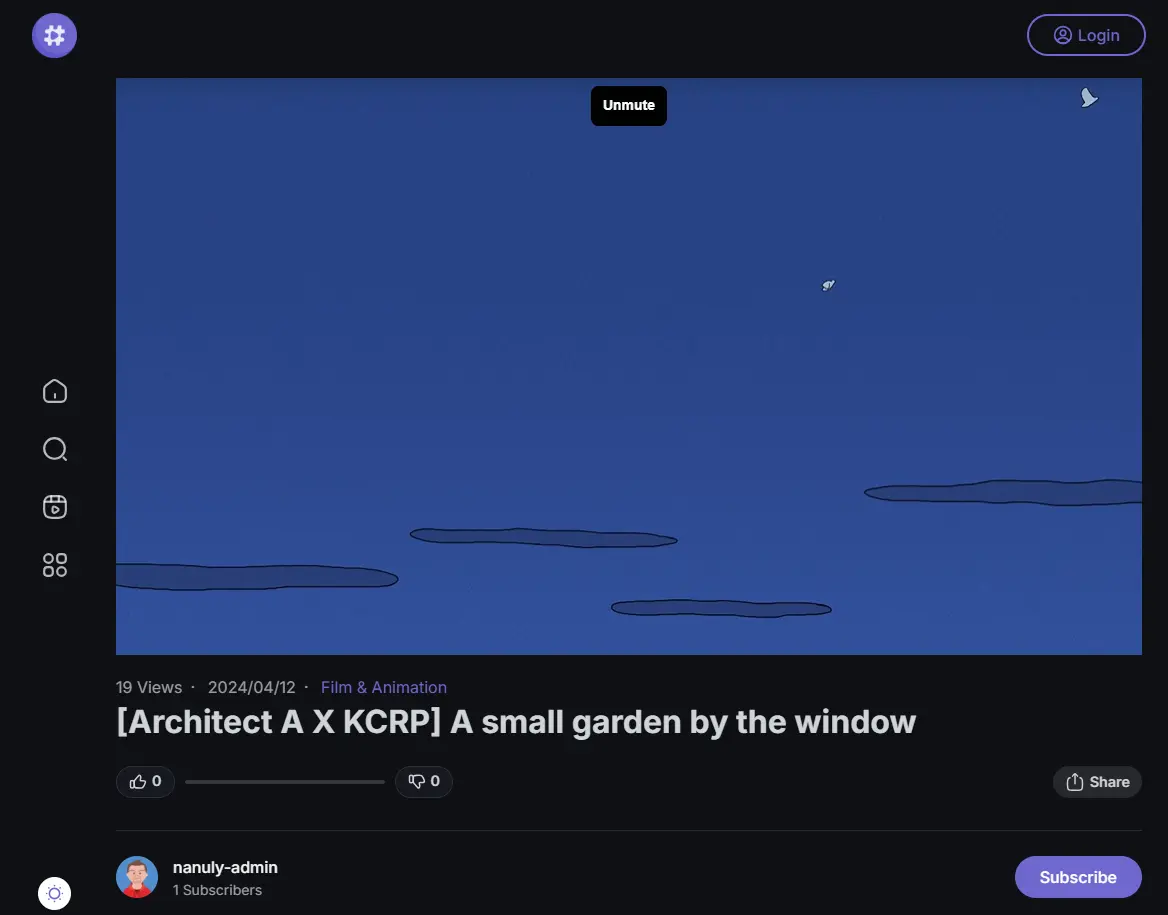Viewport: 1168px width, 915px height.
Task: Toggle light theme with sun icon
Action: tap(54, 893)
